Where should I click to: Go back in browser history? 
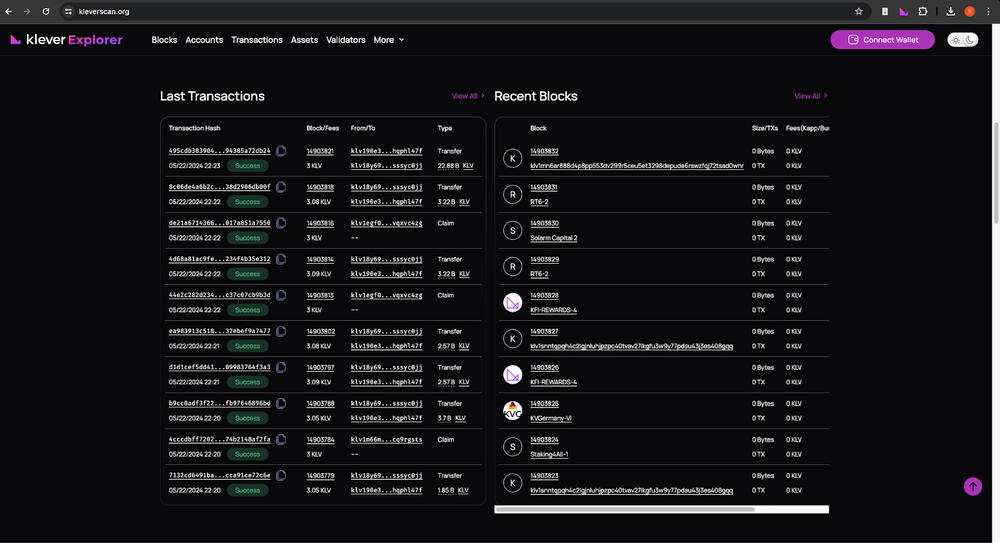coord(9,11)
